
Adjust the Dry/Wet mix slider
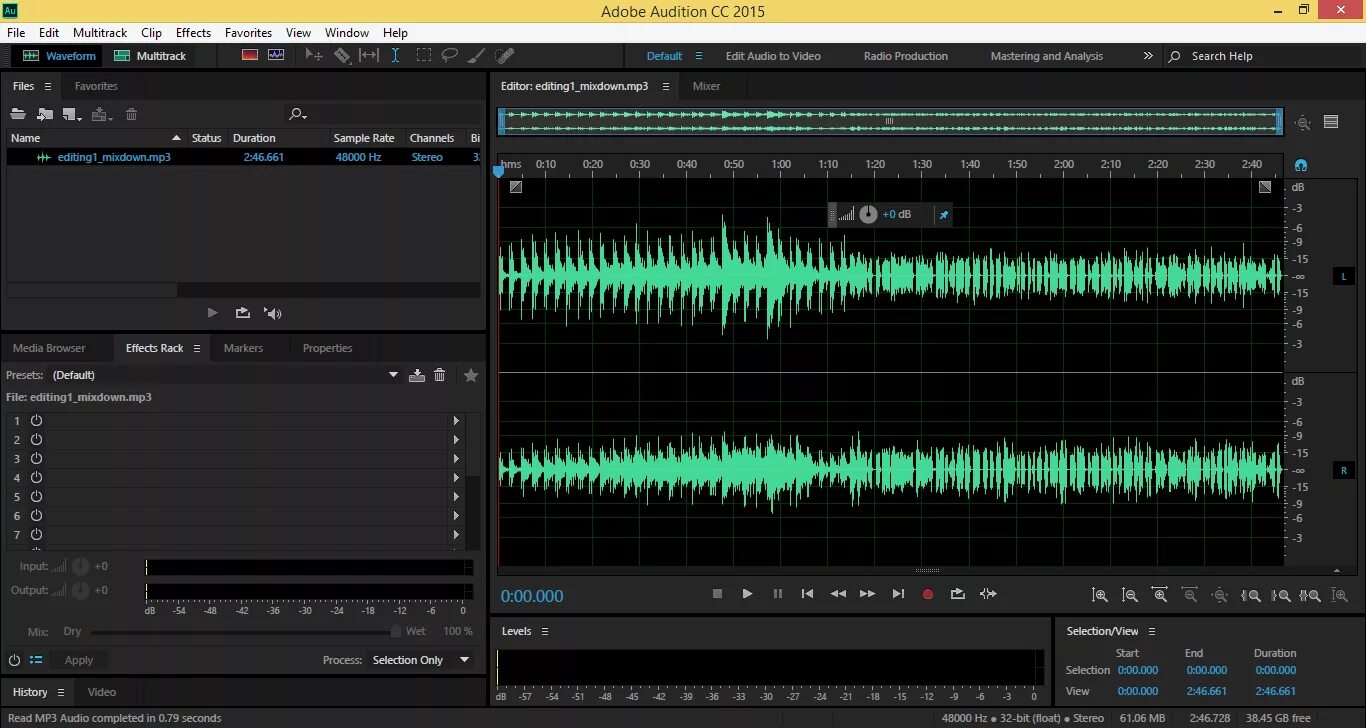tap(246, 632)
